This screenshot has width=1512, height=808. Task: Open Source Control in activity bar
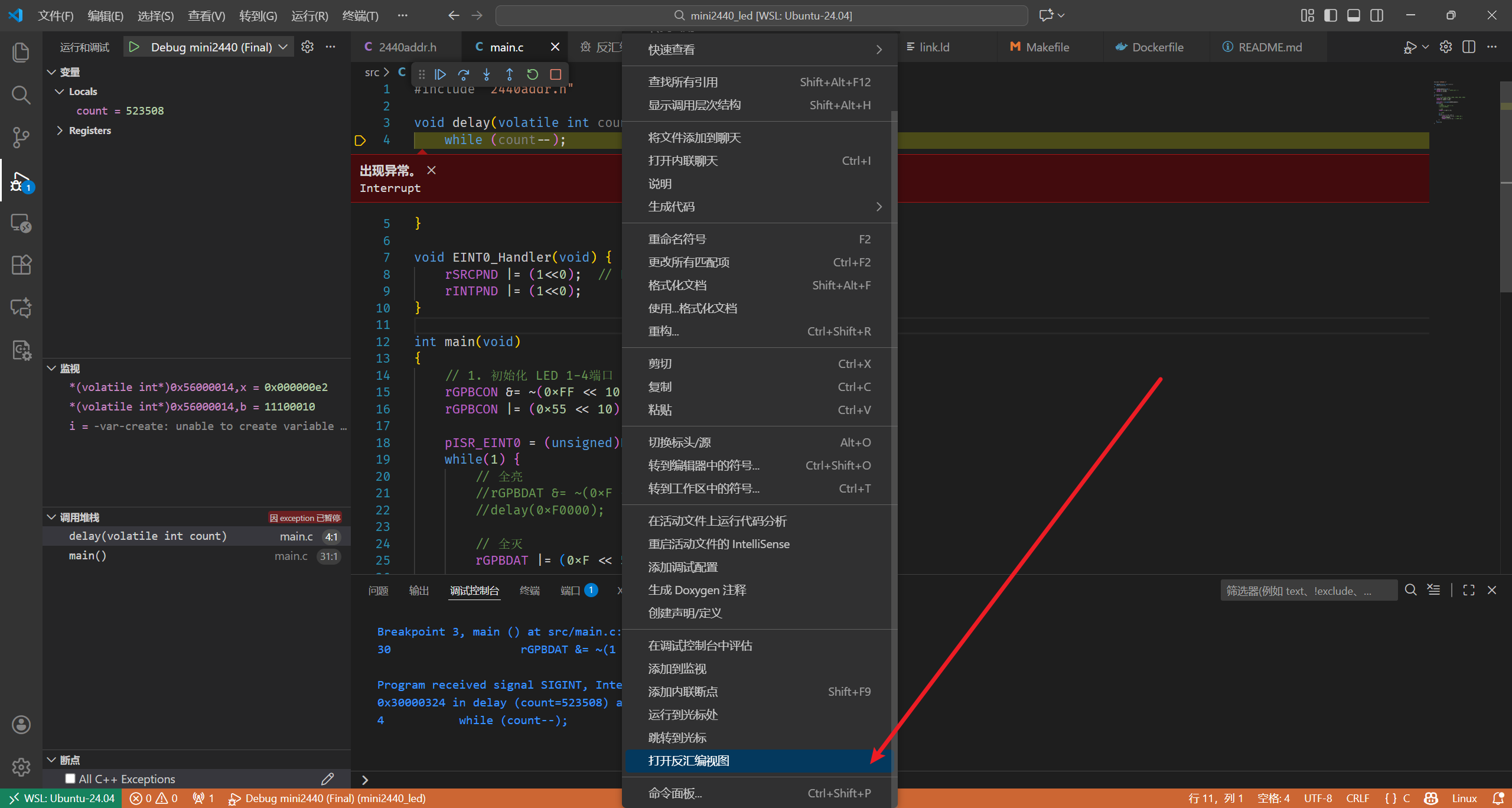[21, 138]
